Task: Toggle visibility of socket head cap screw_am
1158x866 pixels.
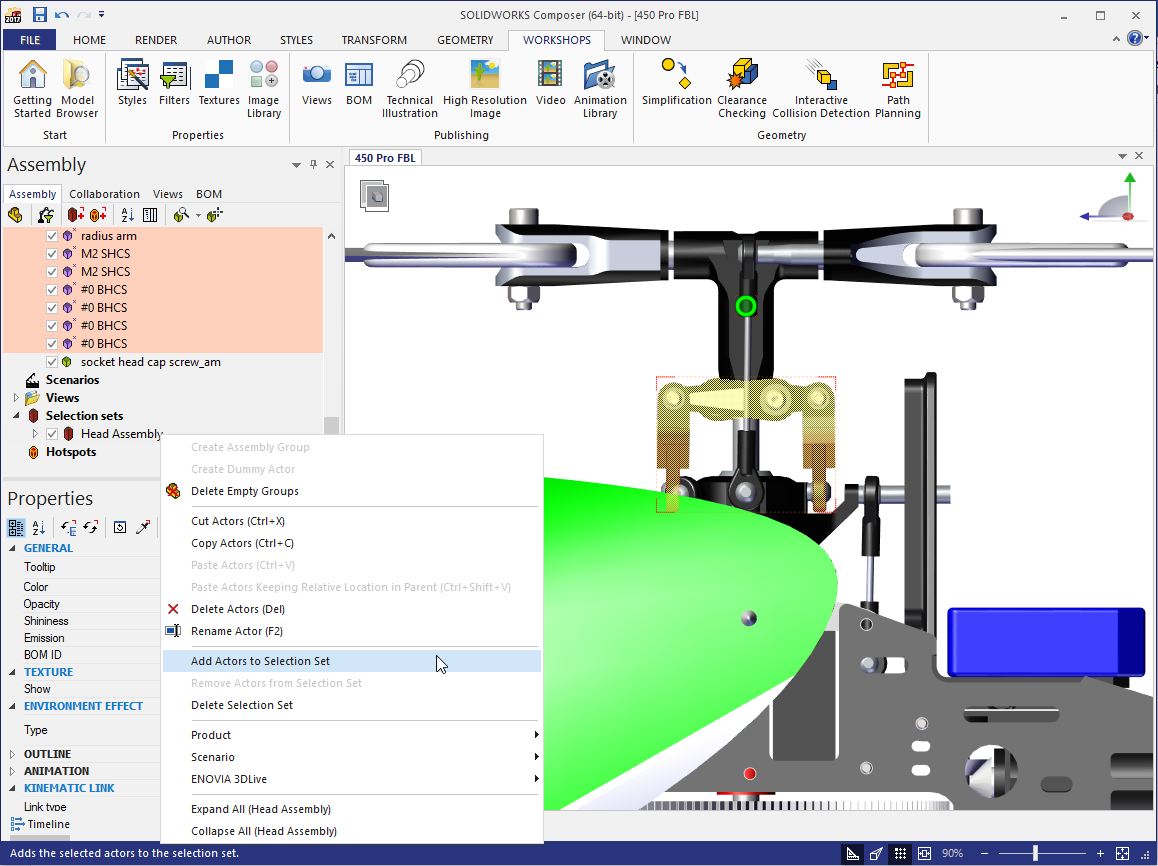Action: coord(52,362)
